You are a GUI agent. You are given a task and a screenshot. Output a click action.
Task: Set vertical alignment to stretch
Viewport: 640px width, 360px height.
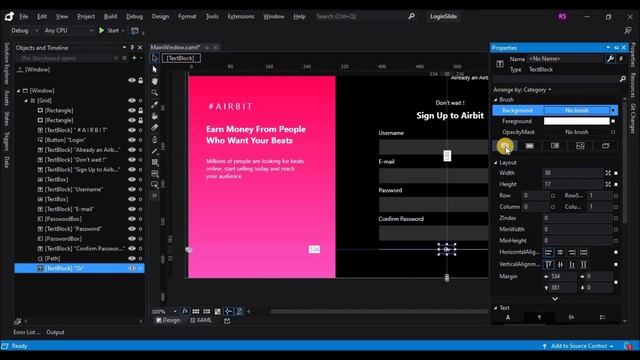coord(584,264)
